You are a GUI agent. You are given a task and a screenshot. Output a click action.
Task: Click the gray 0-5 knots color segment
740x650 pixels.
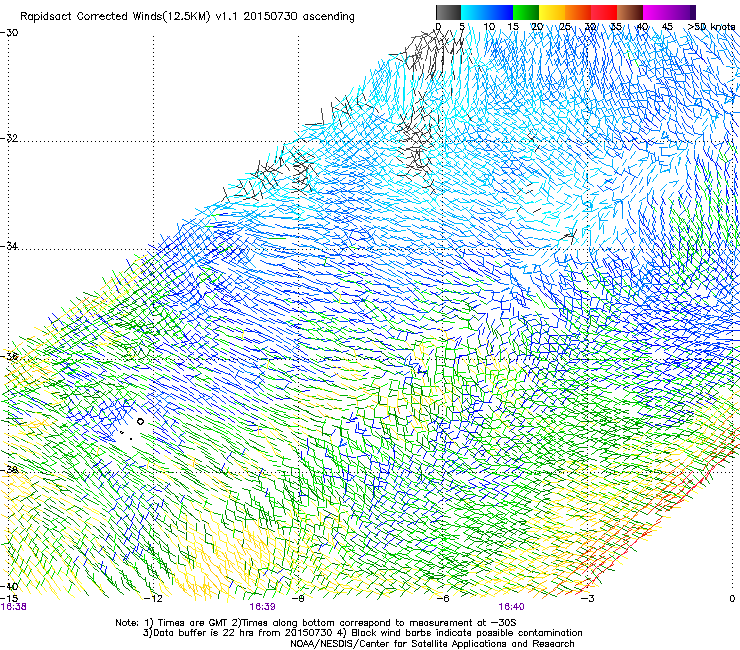coord(449,12)
